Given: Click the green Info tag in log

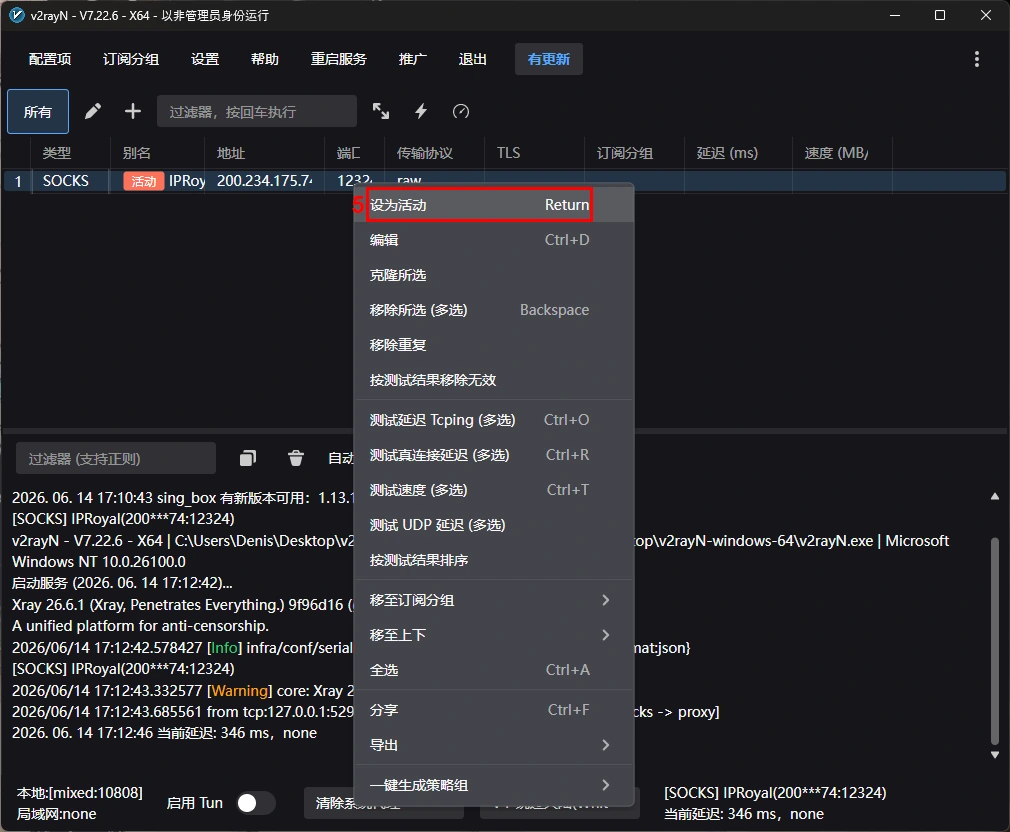Looking at the screenshot, I should [224, 647].
